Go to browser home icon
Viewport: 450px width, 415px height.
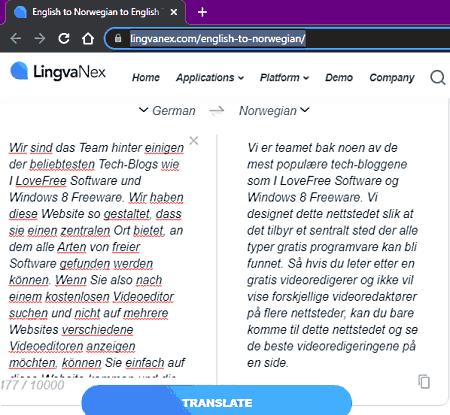coord(88,39)
